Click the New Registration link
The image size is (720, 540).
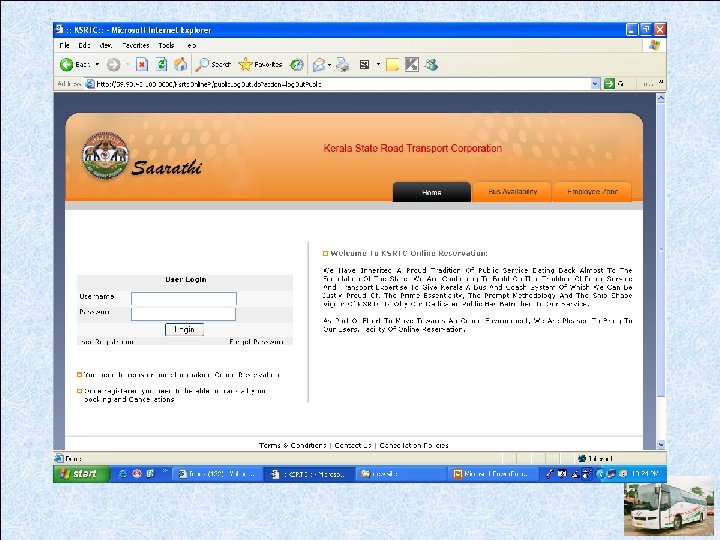[107, 342]
